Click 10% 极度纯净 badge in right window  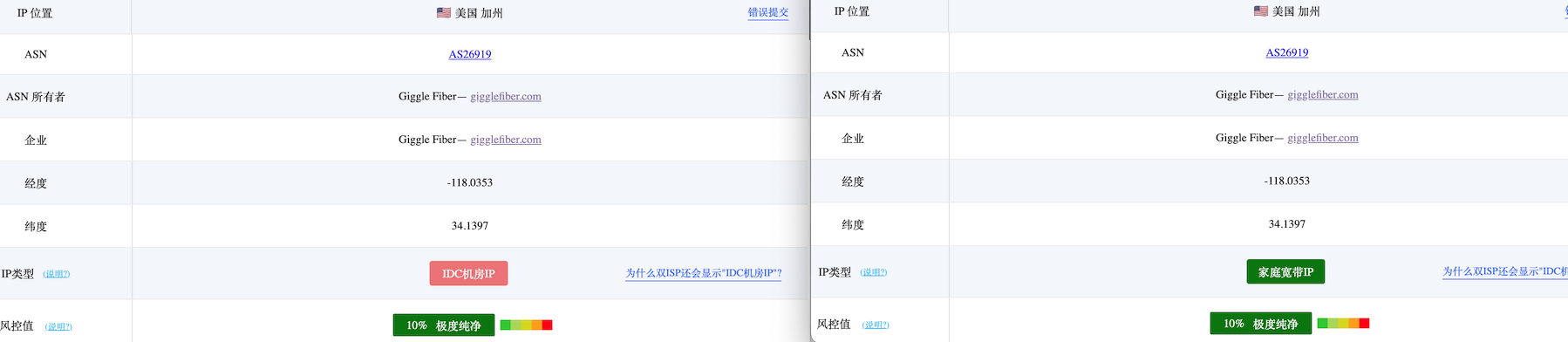click(1261, 324)
